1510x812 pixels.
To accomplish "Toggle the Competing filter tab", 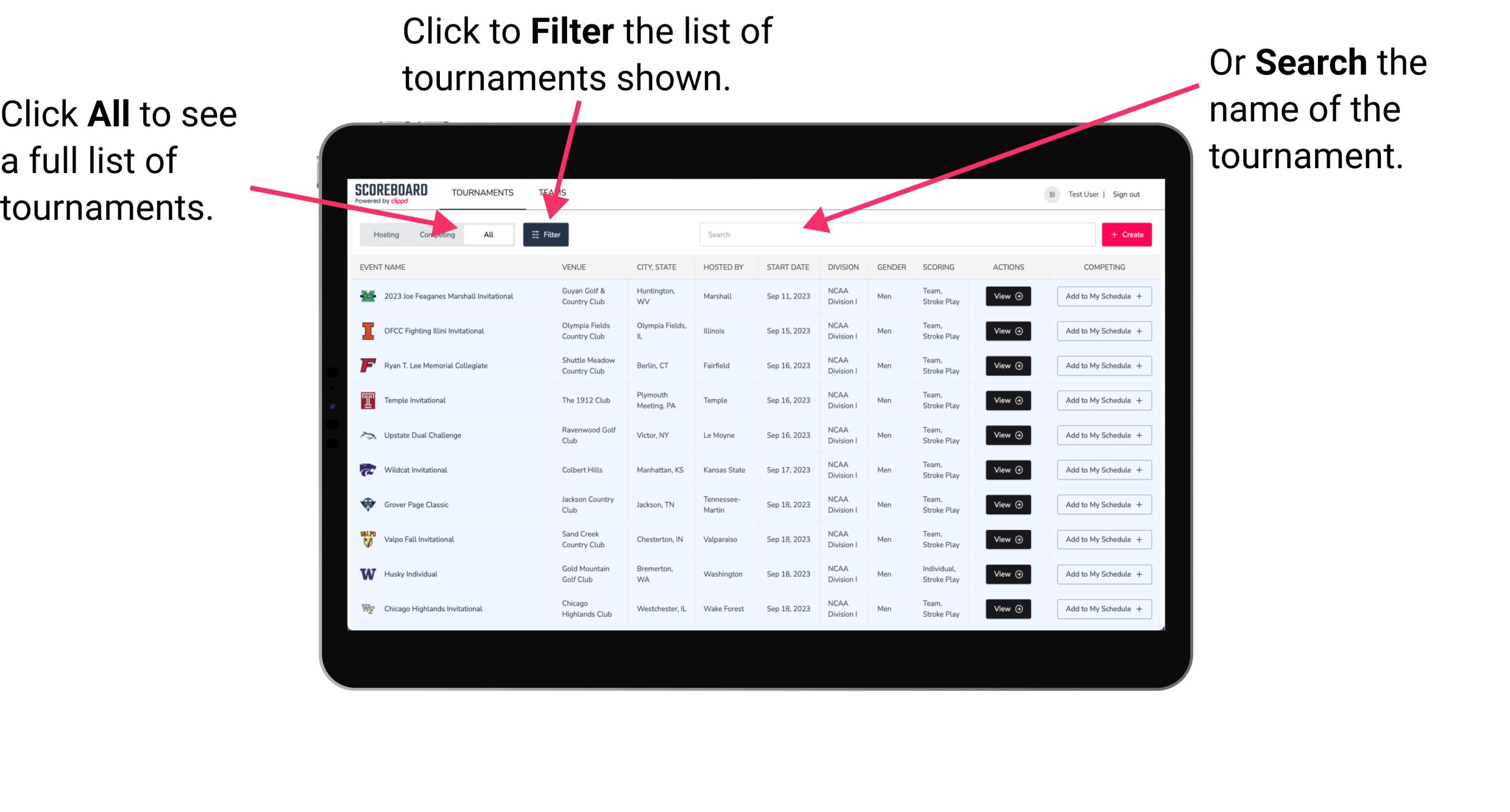I will 435,234.
